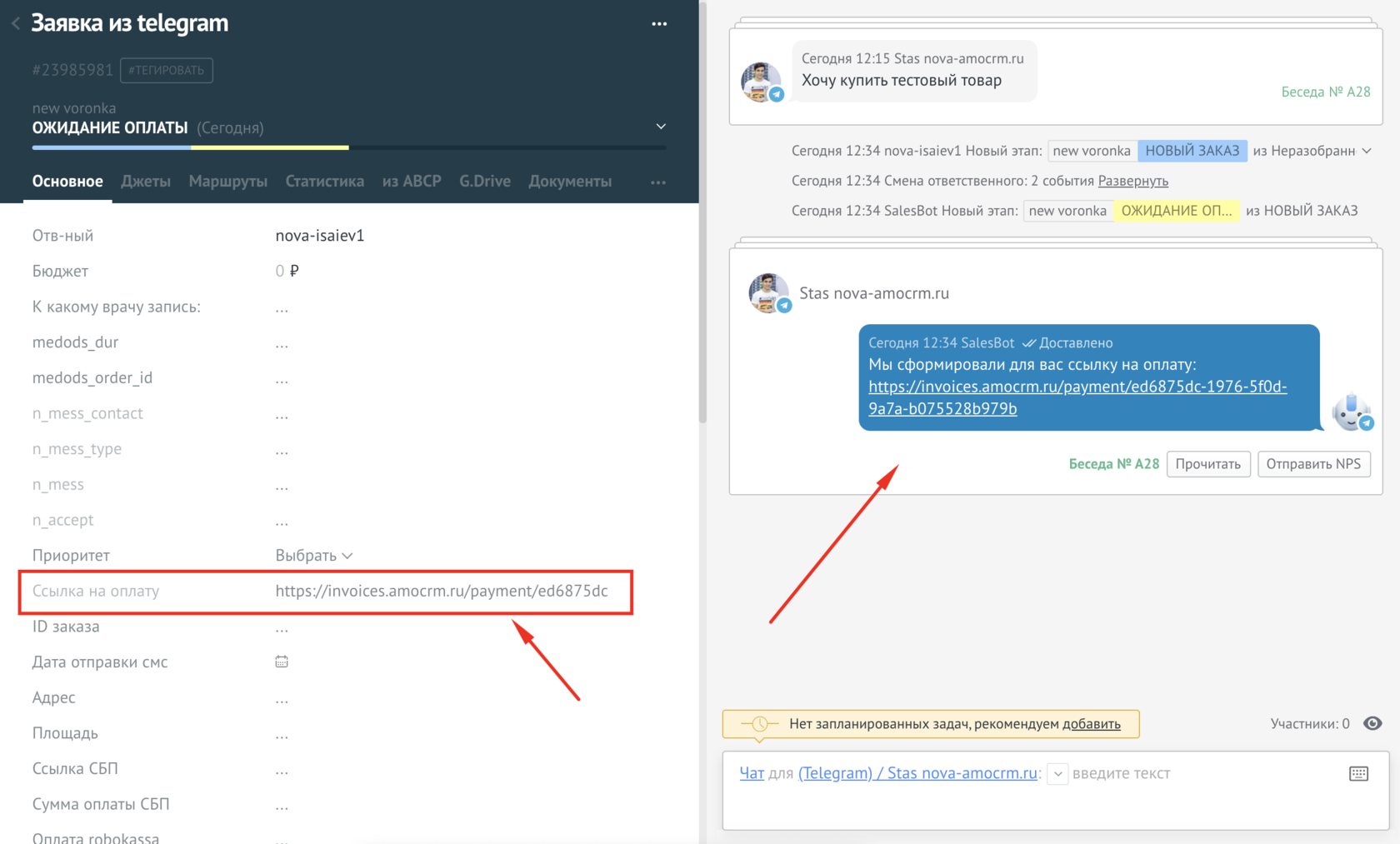The image size is (1400, 844).
Task: Click the back arrow beside Заявка из telegram
Action: point(16,24)
